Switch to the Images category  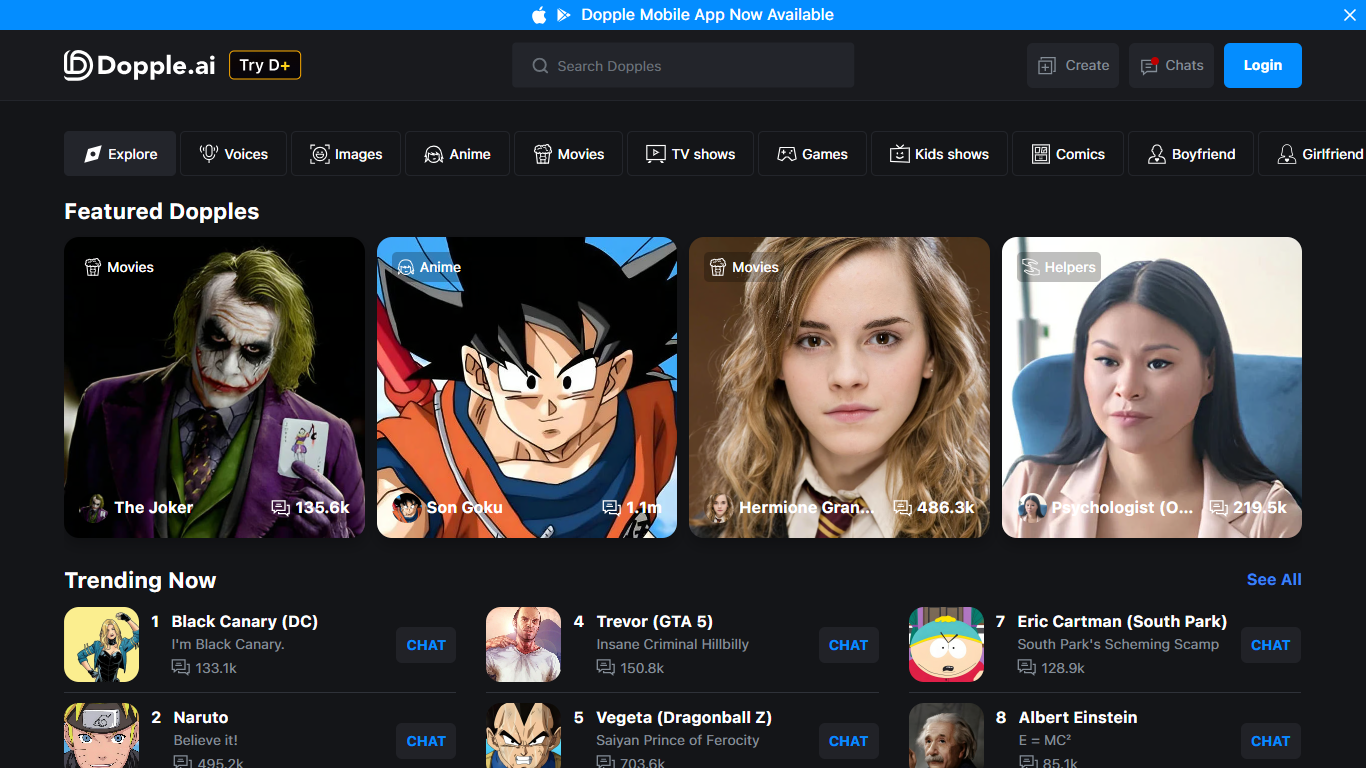tap(346, 154)
